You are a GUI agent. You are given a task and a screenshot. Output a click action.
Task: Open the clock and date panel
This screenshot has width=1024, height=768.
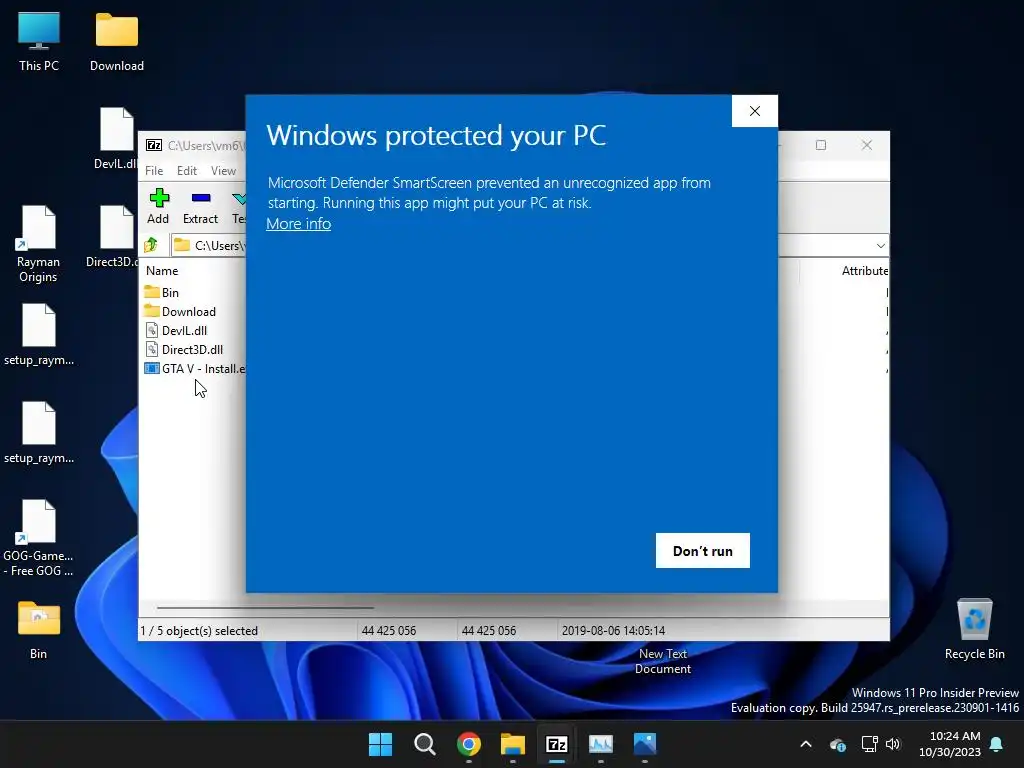click(x=950, y=744)
